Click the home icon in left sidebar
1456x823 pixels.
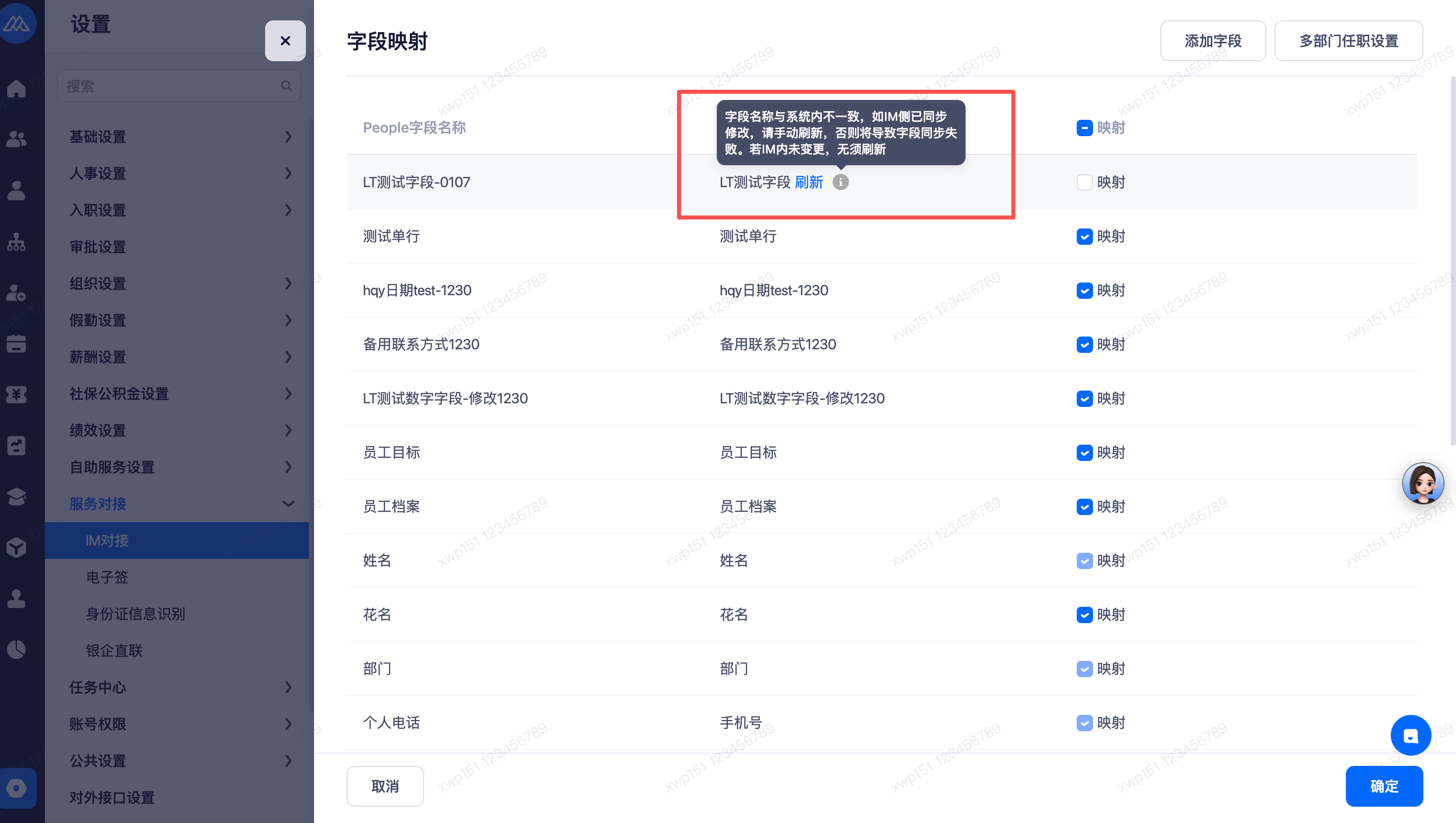point(16,89)
